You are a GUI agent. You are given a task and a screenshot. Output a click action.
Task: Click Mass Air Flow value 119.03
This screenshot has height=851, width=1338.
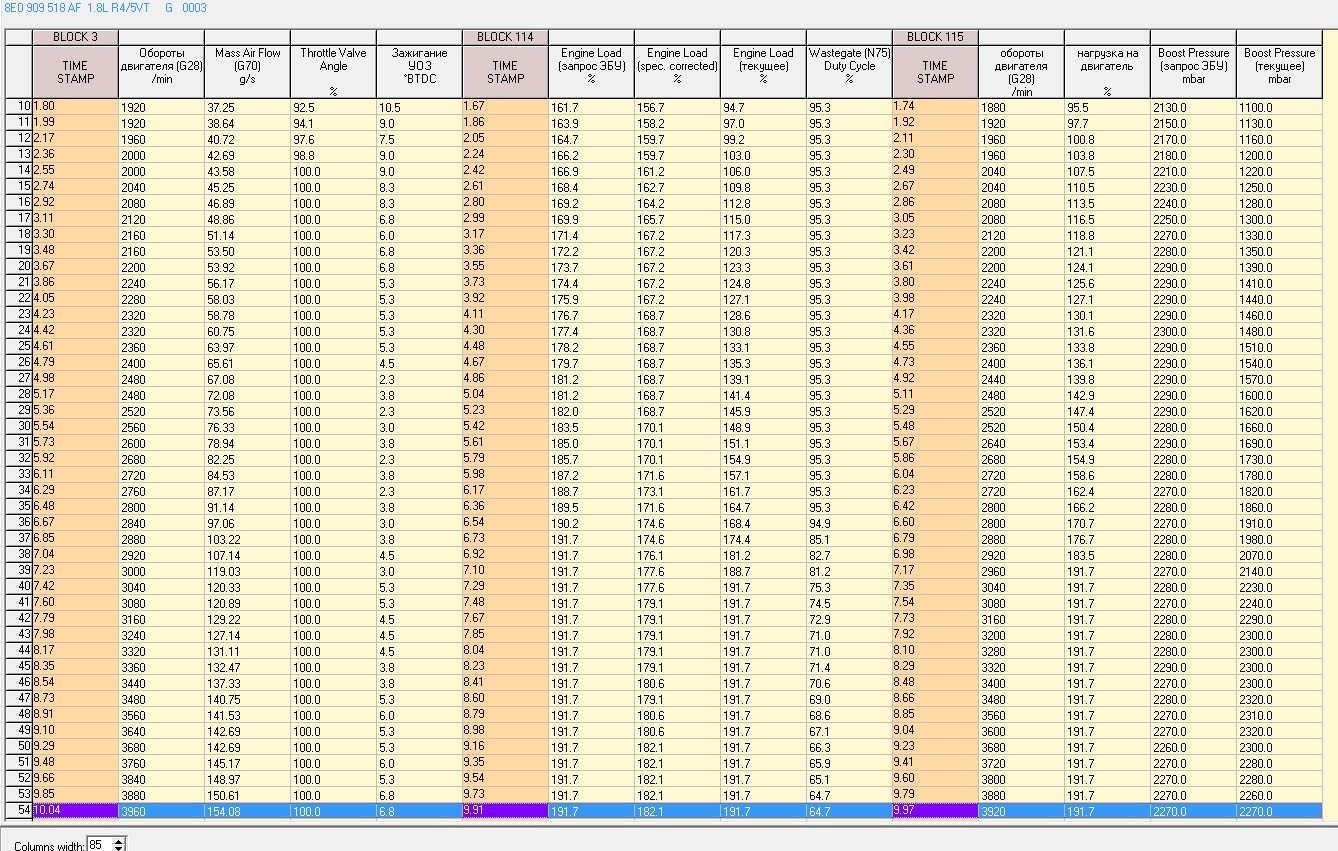pyautogui.click(x=247, y=570)
